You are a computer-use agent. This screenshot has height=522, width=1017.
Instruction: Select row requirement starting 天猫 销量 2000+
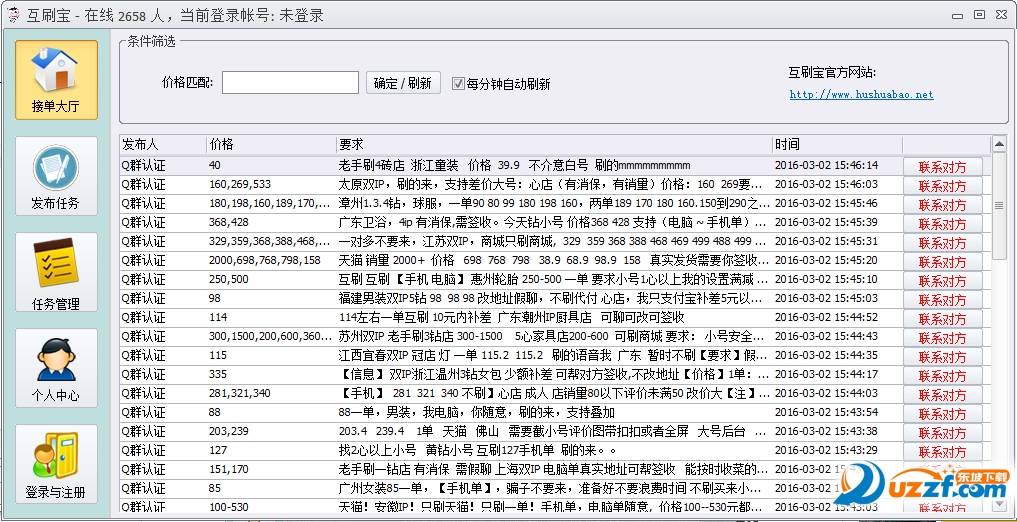553,260
